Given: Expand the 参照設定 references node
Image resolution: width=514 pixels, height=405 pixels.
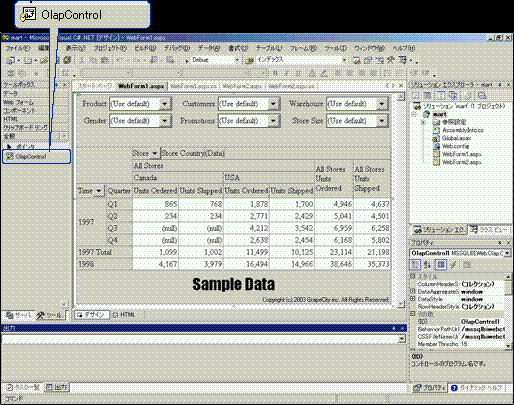Looking at the screenshot, I should click(424, 122).
